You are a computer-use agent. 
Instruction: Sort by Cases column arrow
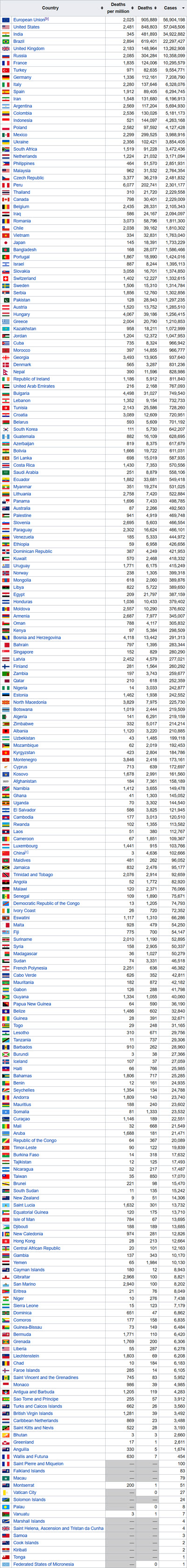183,8
